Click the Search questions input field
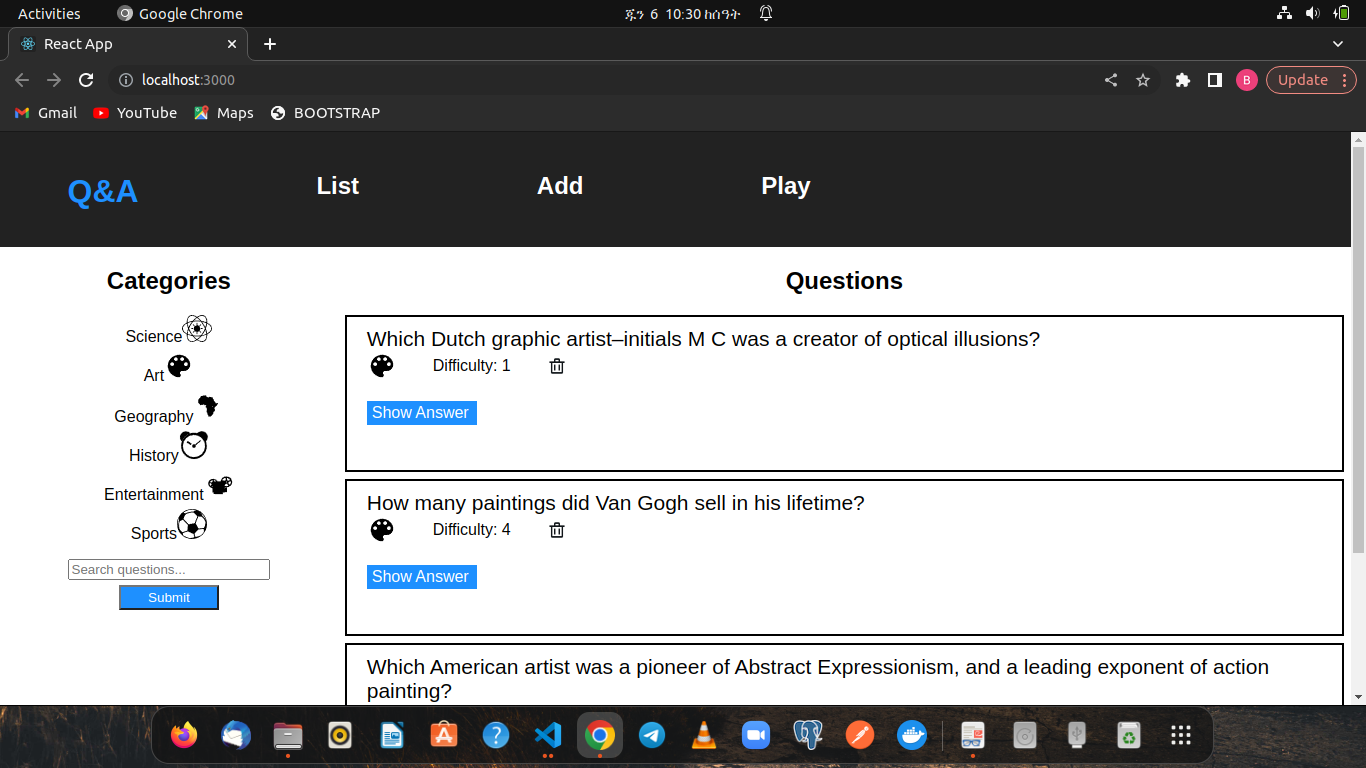Viewport: 1366px width, 768px height. pyautogui.click(x=168, y=569)
